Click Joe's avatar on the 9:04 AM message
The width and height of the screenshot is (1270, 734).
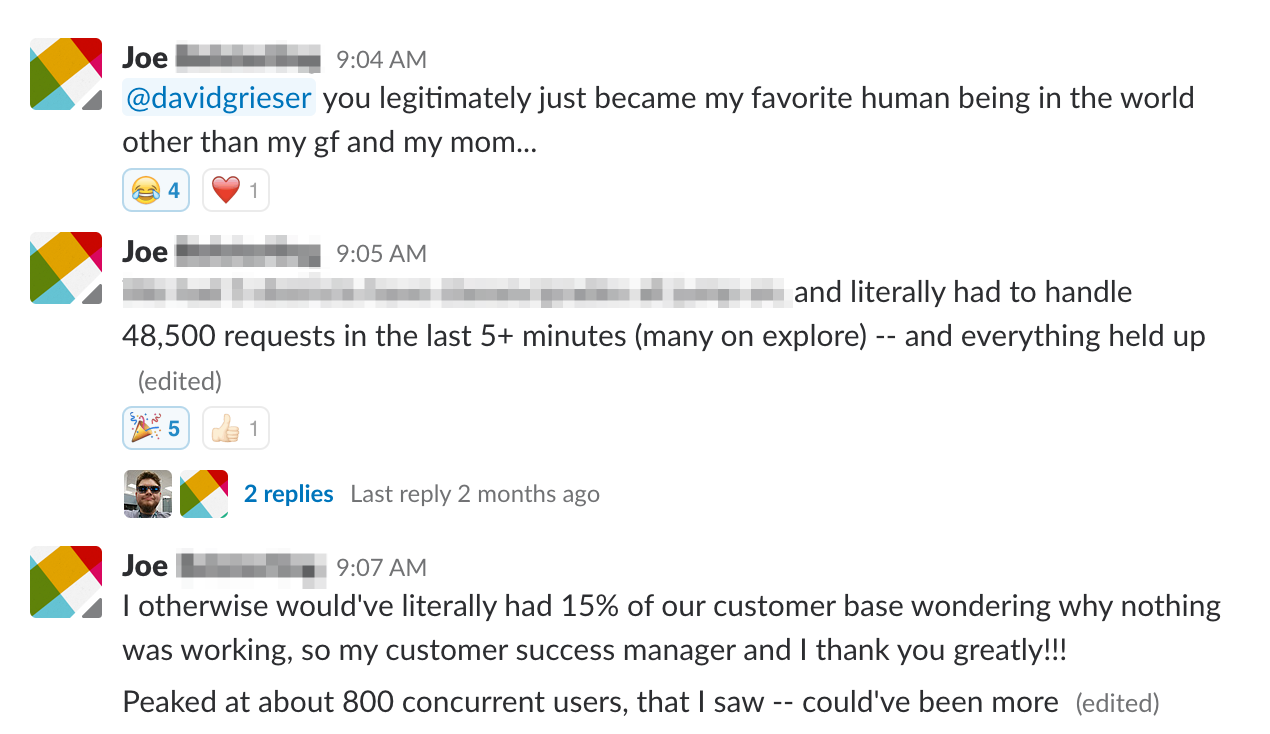[x=66, y=74]
